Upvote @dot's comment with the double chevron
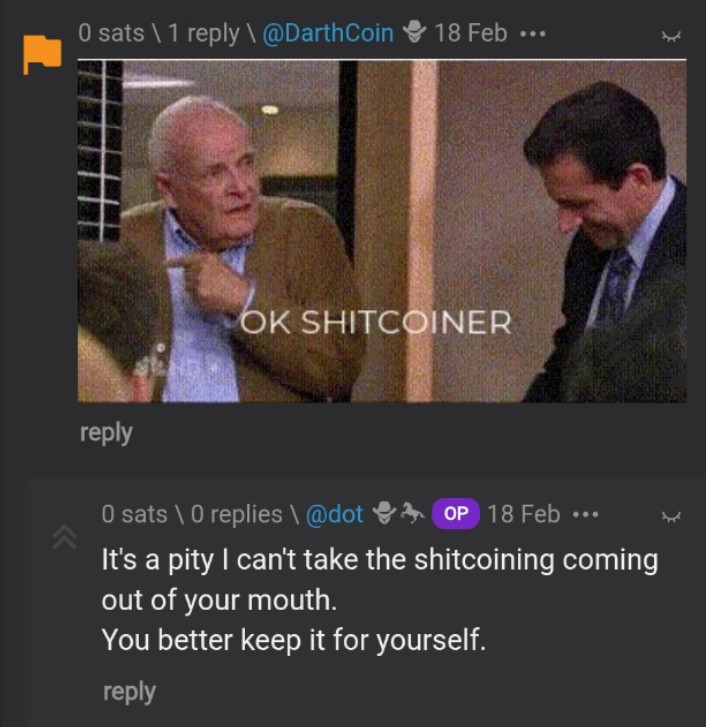 64,536
